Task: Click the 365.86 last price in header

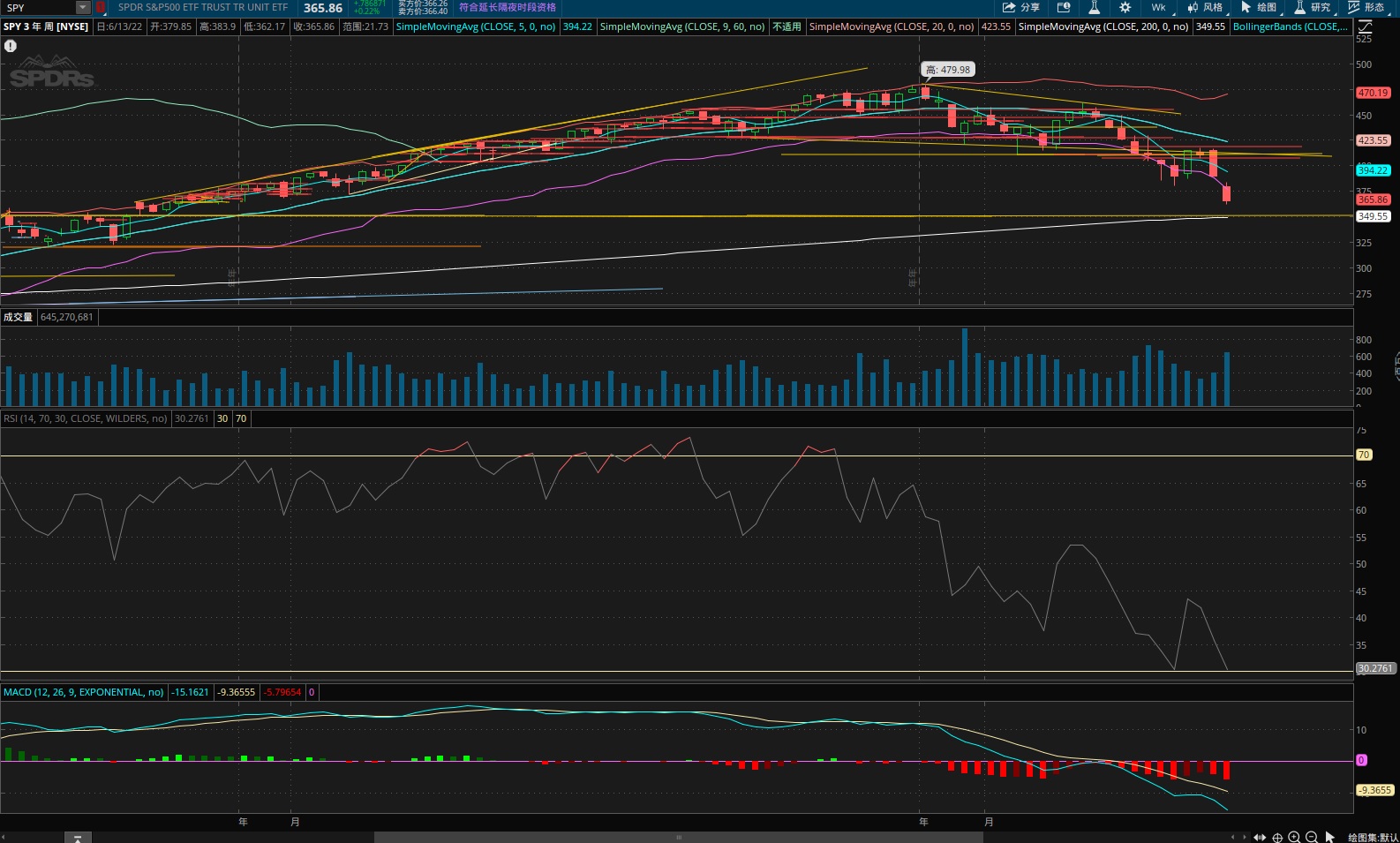Action: 323,7
